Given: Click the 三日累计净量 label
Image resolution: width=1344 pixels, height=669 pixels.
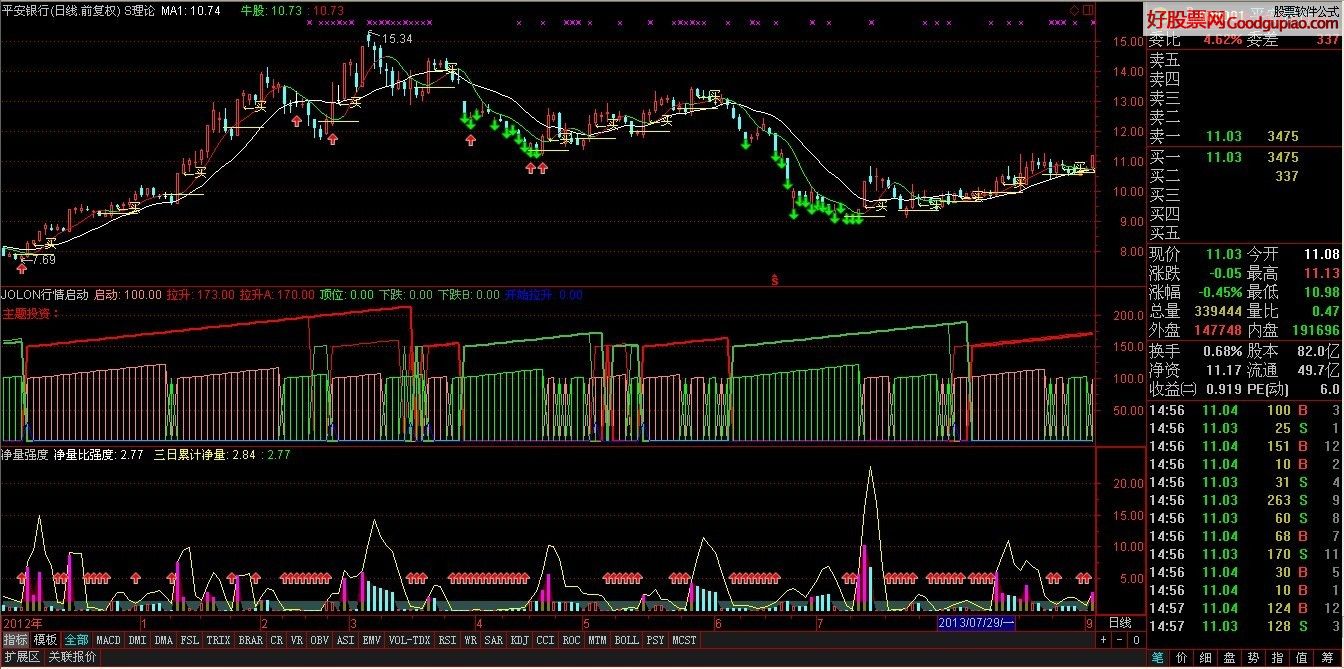Looking at the screenshot, I should 190,455.
